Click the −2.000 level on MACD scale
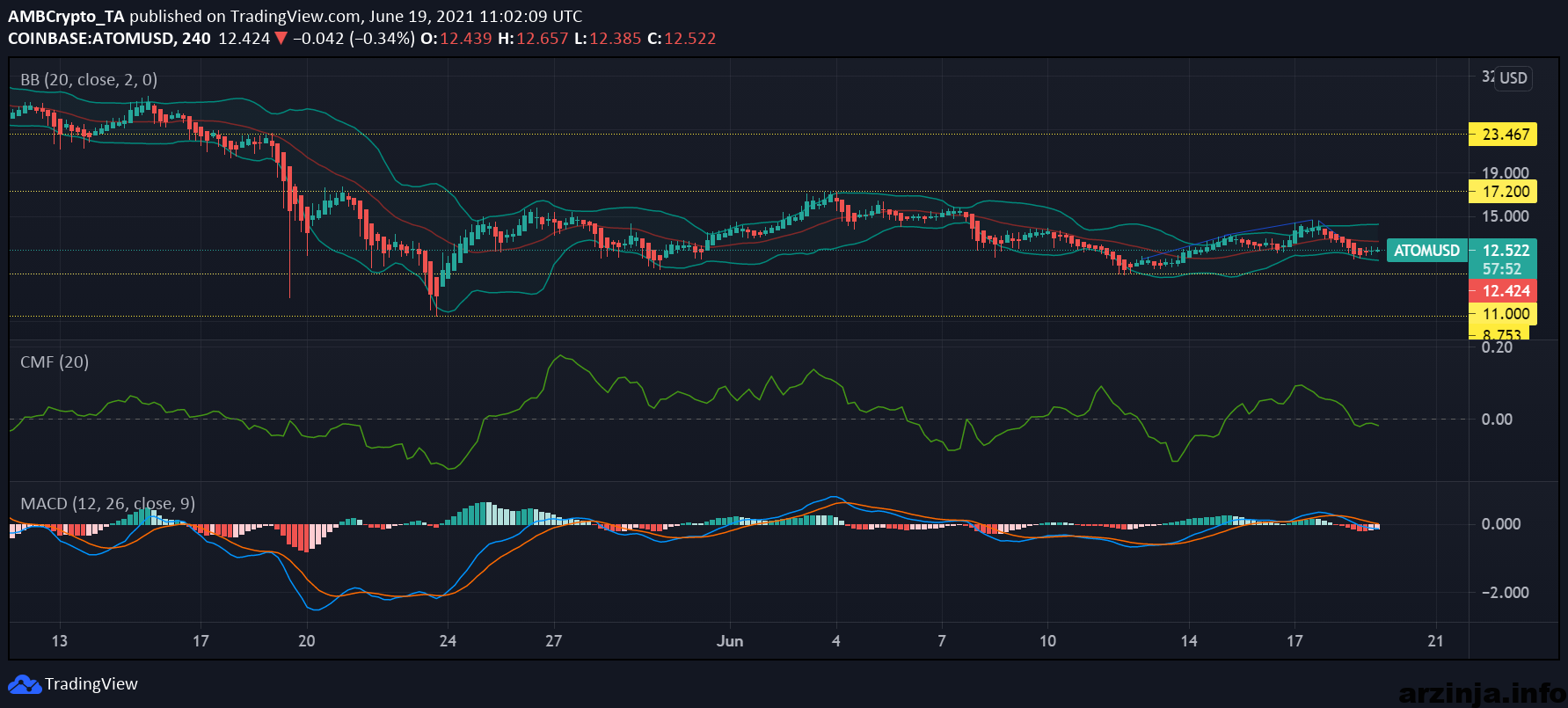Viewport: 1568px width, 708px height. (x=1505, y=593)
